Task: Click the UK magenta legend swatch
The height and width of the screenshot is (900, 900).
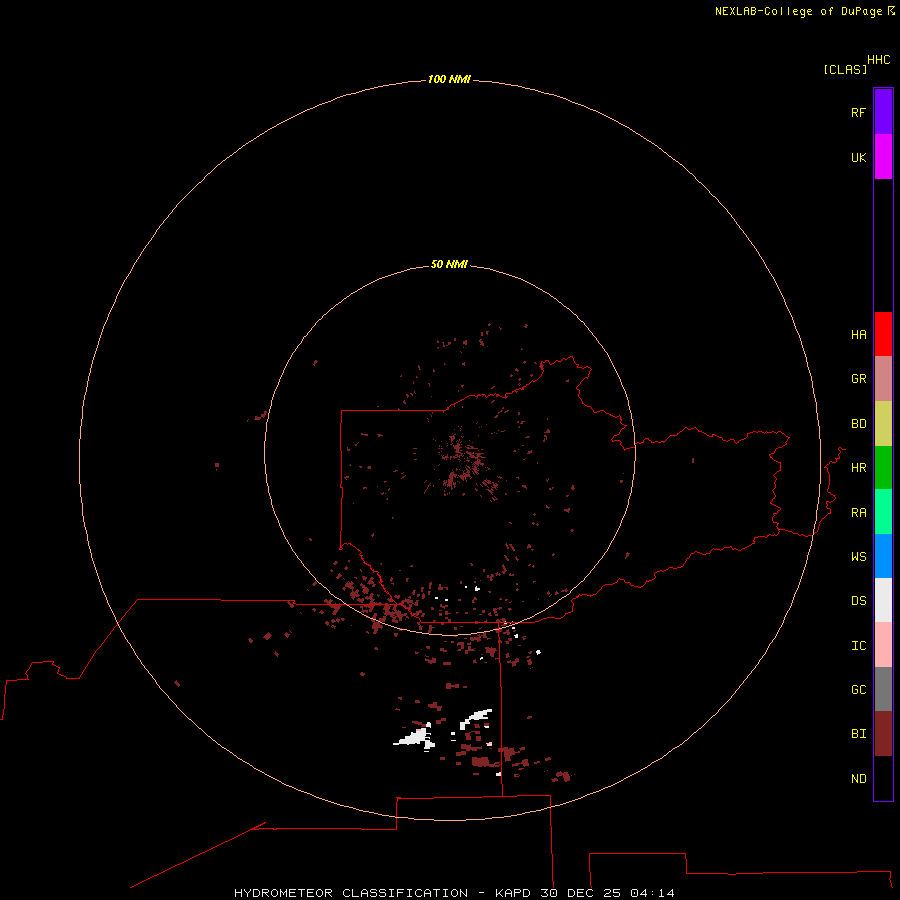Action: point(883,157)
